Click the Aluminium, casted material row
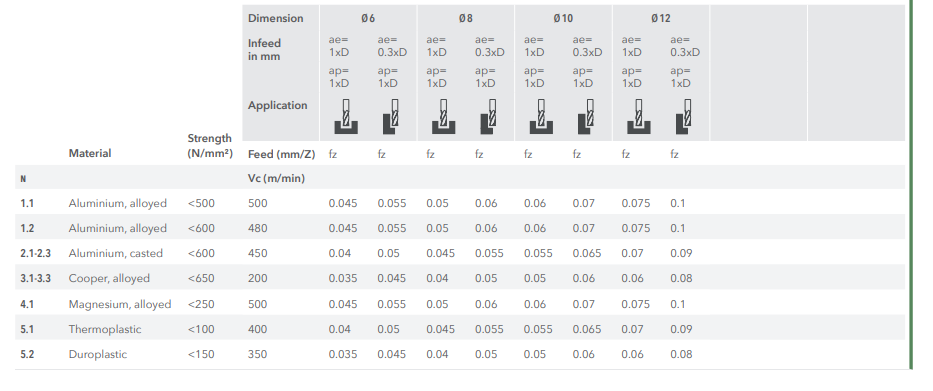933x391 pixels. 460,253
